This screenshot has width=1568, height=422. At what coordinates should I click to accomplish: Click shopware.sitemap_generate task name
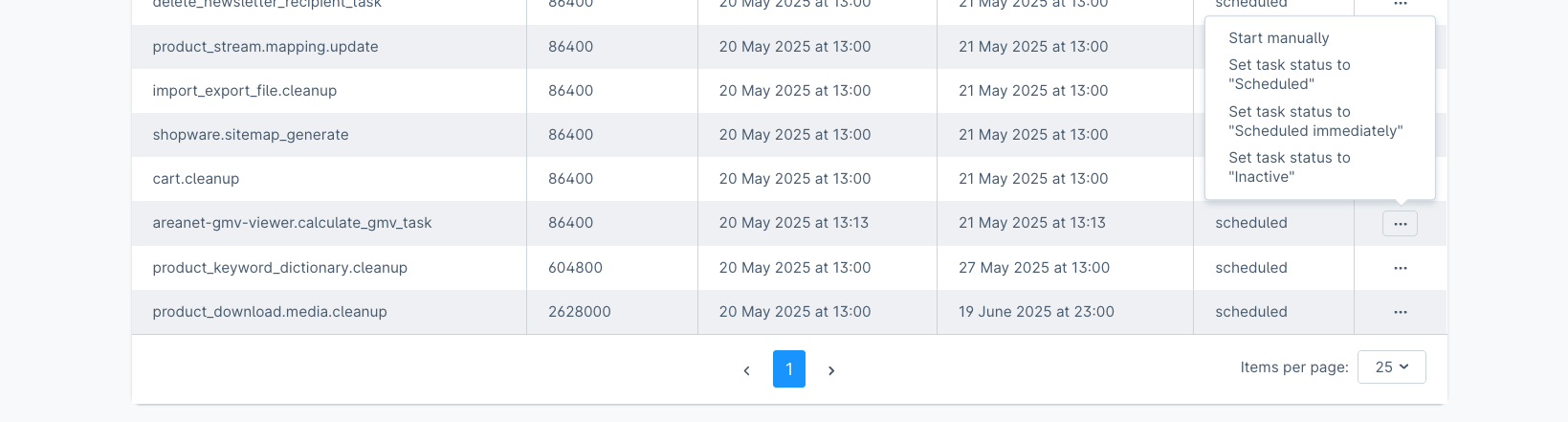click(251, 135)
